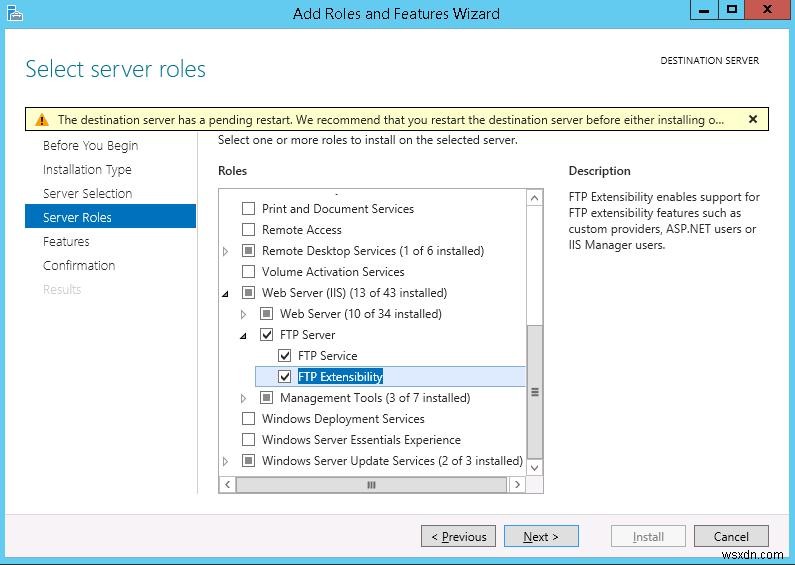Viewport: 795px width, 565px height.
Task: Click the DESTINATION SERVER label
Action: coord(709,60)
